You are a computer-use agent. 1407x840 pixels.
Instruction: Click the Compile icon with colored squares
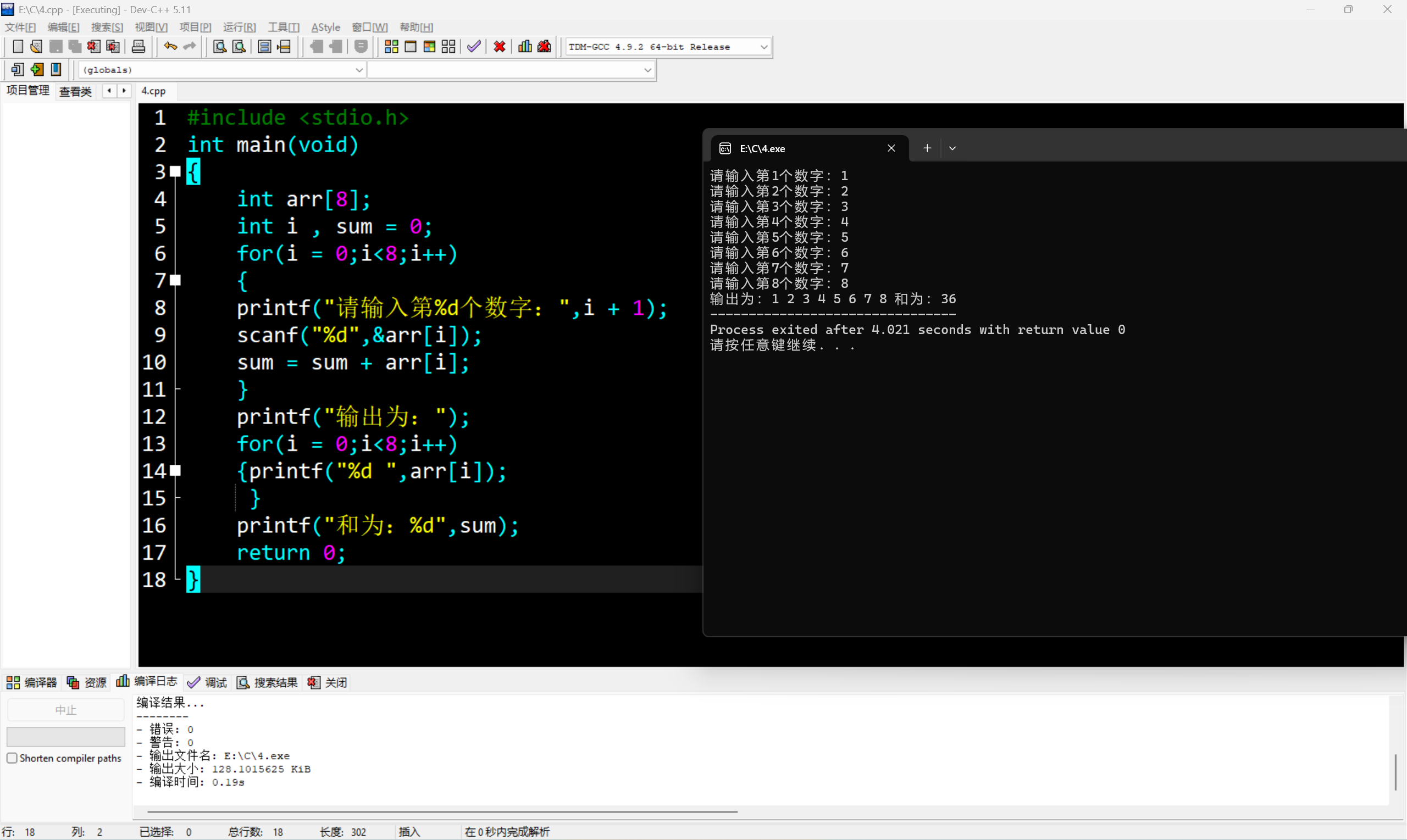pyautogui.click(x=391, y=46)
